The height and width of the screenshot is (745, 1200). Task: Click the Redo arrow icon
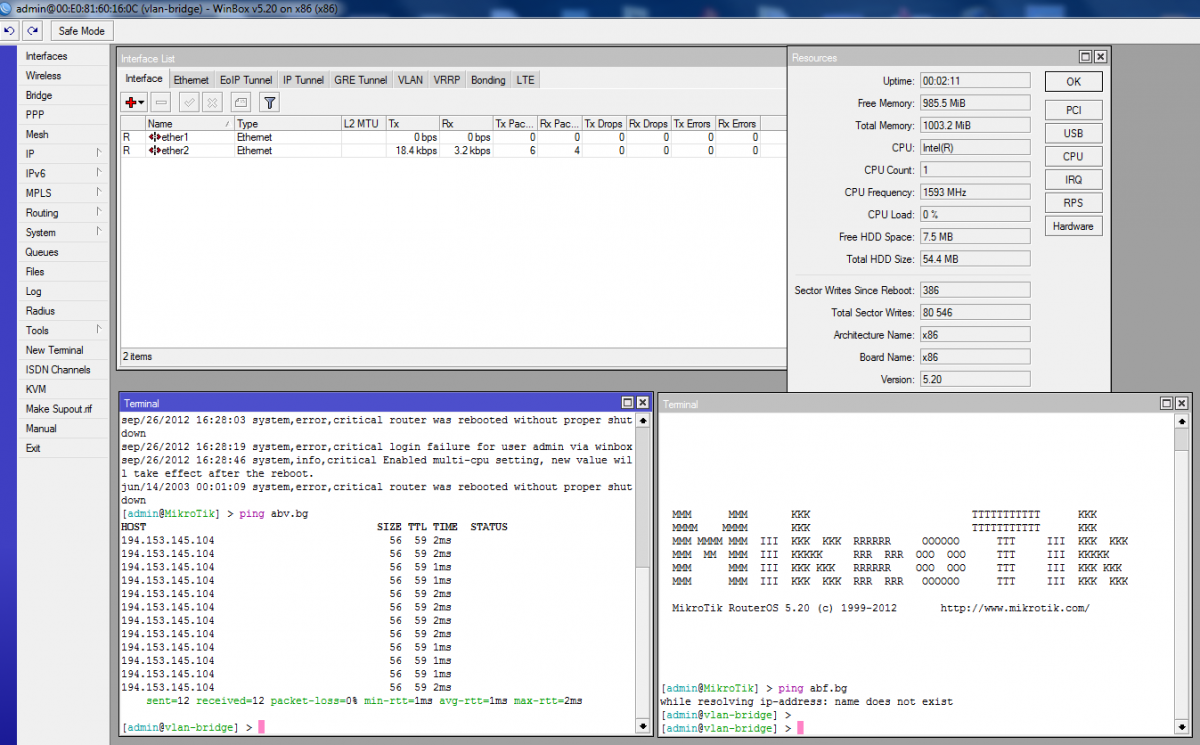click(x=32, y=31)
